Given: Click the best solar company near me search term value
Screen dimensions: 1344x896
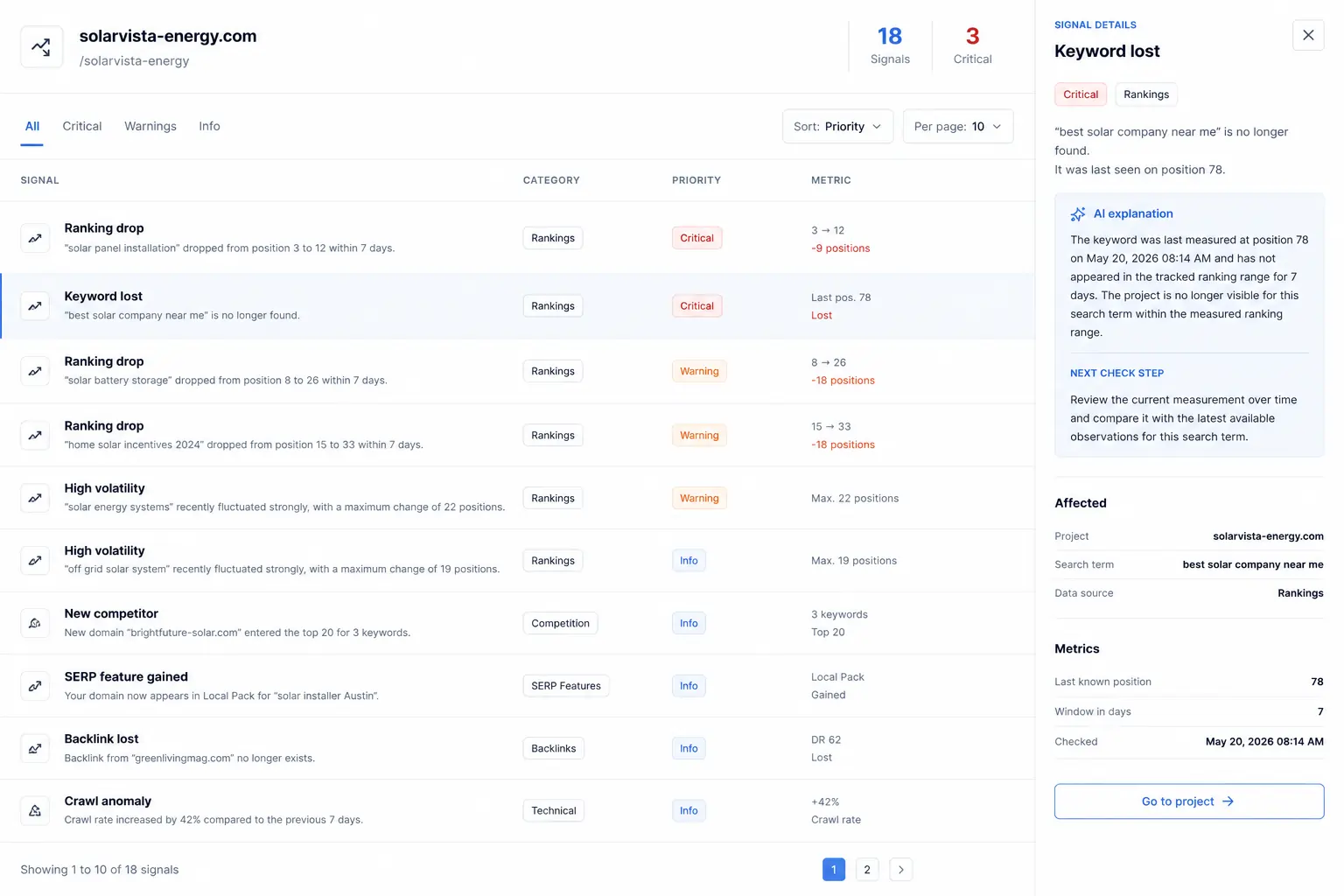Looking at the screenshot, I should 1253,564.
